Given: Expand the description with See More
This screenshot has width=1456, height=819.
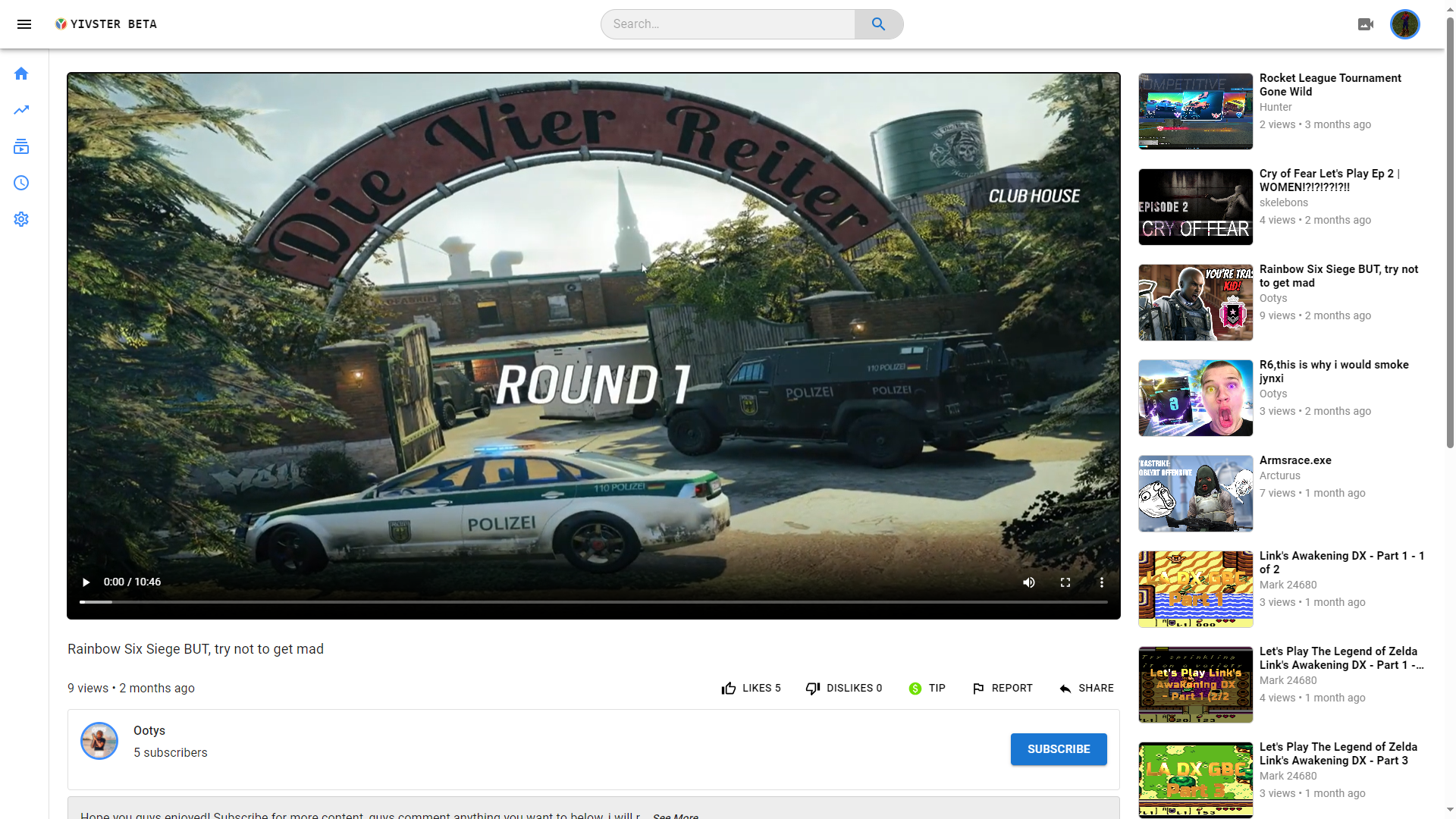Looking at the screenshot, I should (x=676, y=815).
